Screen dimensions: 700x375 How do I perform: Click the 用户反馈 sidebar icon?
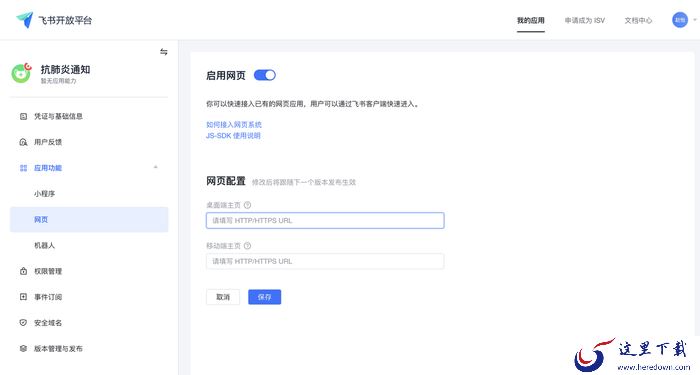24,142
